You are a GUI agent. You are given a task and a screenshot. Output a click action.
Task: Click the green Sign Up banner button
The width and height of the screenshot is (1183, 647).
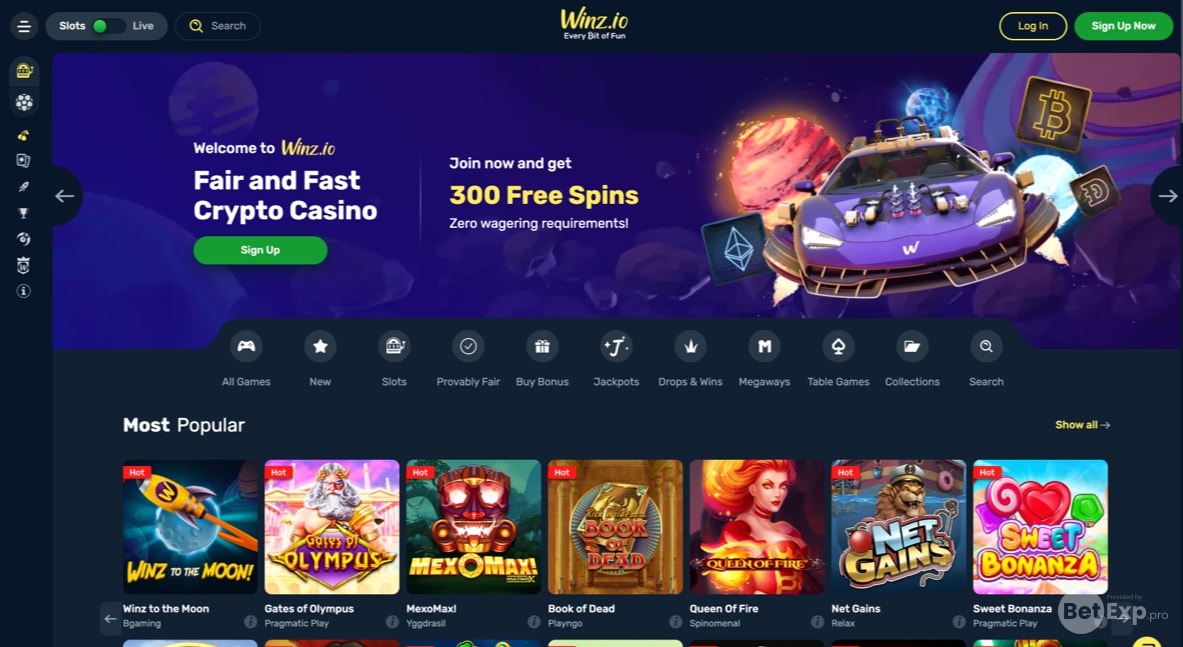coord(260,250)
